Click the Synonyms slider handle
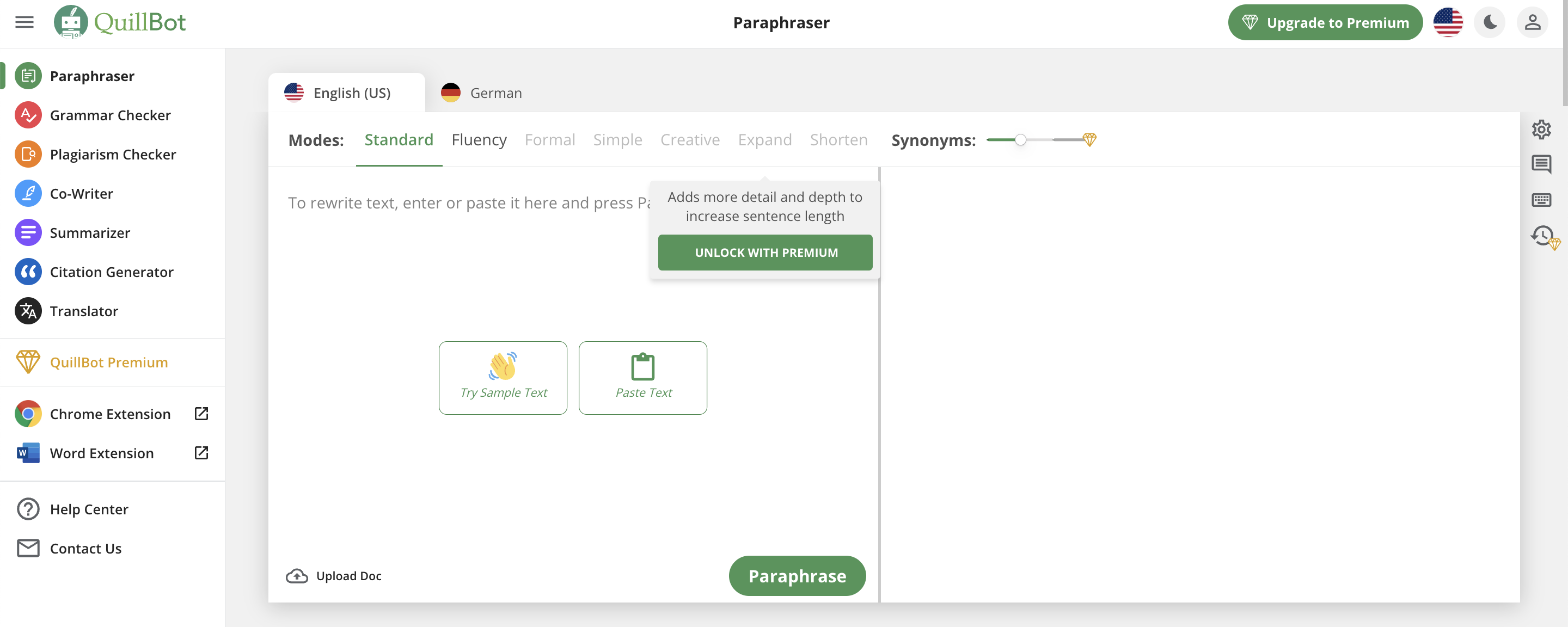 point(1021,140)
